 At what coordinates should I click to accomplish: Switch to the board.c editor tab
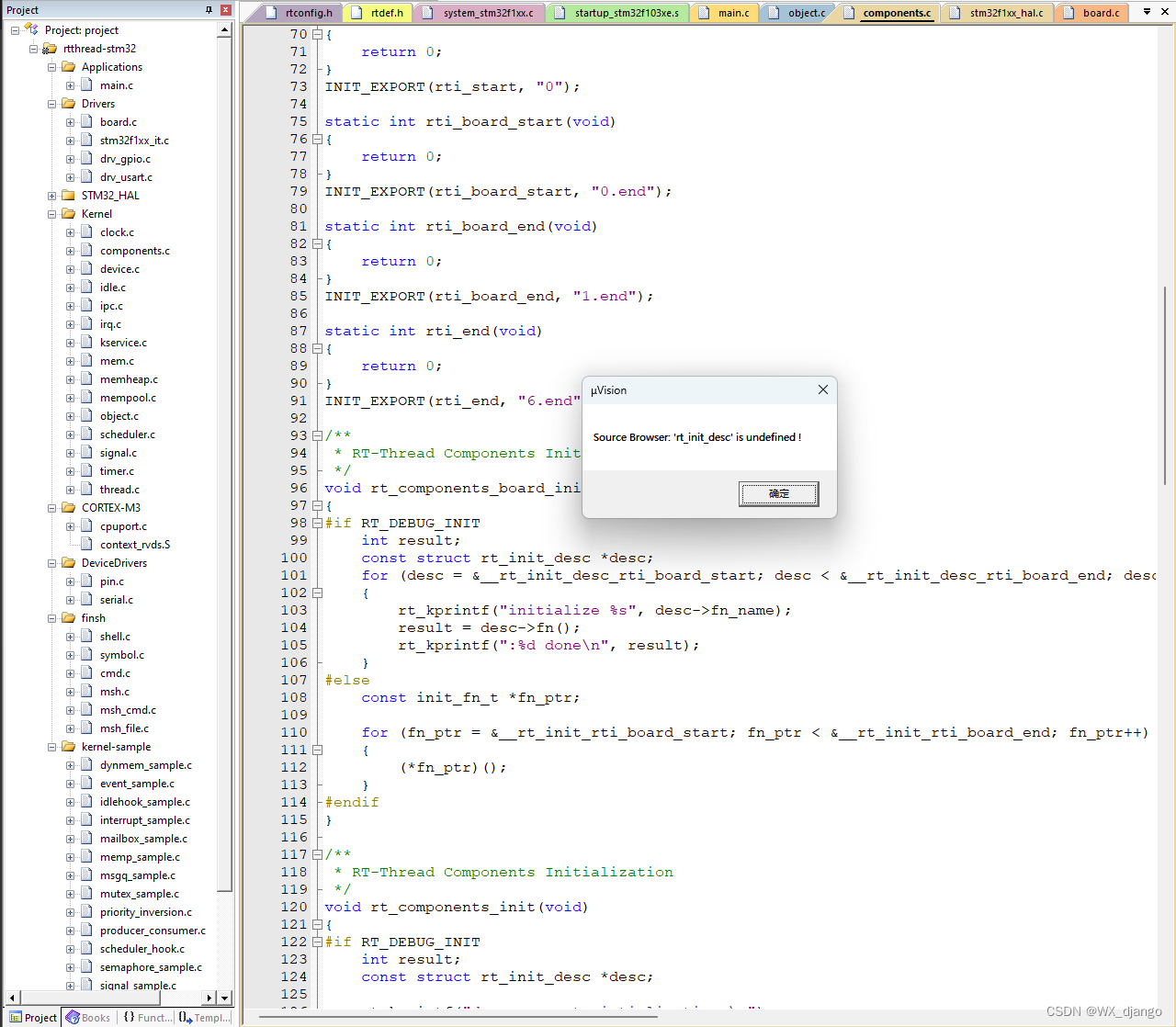click(1092, 13)
